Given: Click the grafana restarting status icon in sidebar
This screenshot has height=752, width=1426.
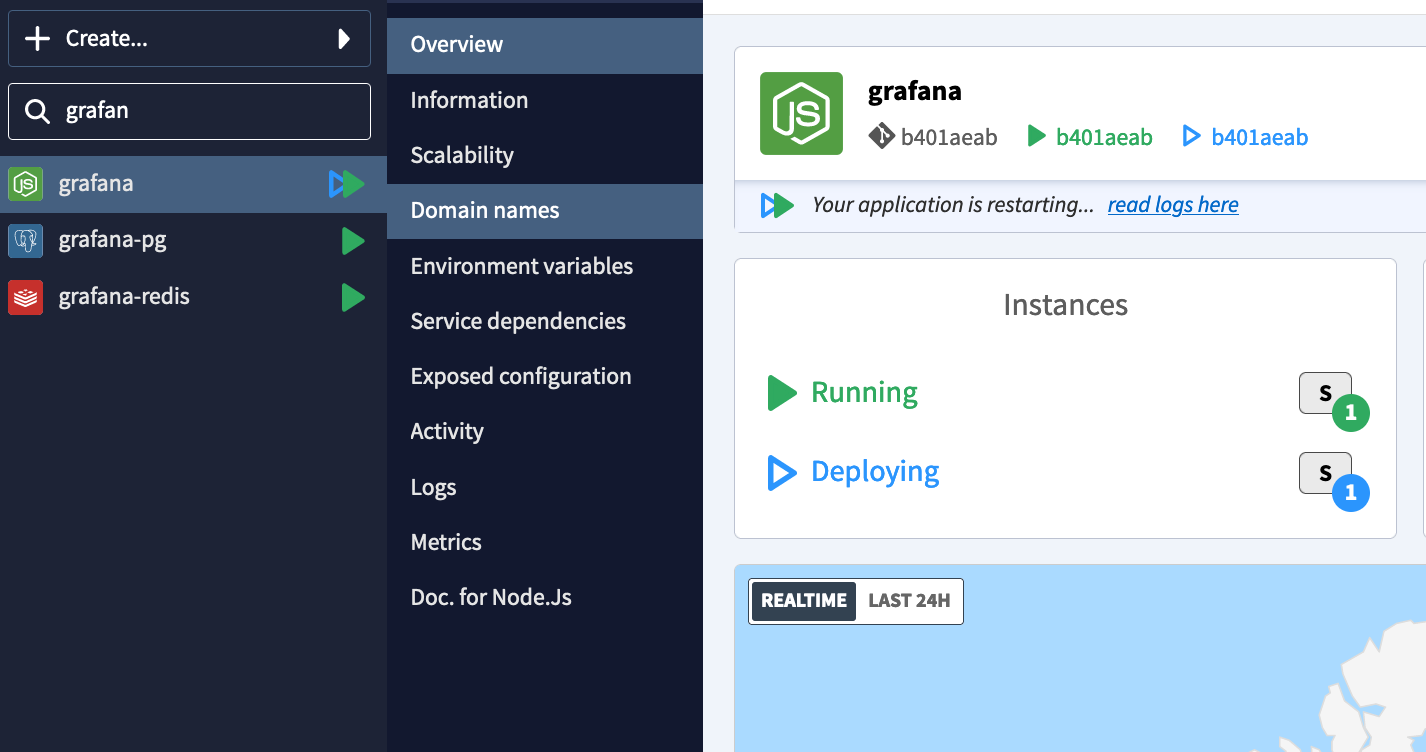Looking at the screenshot, I should pyautogui.click(x=347, y=184).
